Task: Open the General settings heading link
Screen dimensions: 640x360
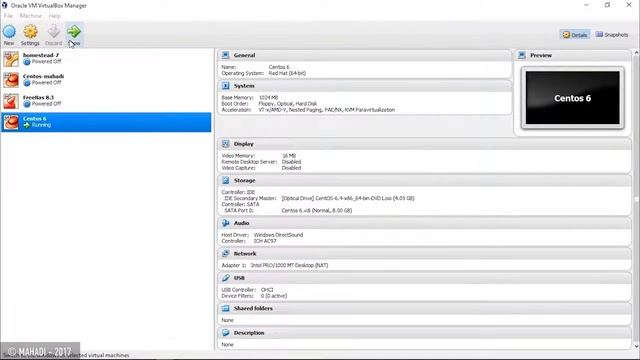Action: pos(244,55)
